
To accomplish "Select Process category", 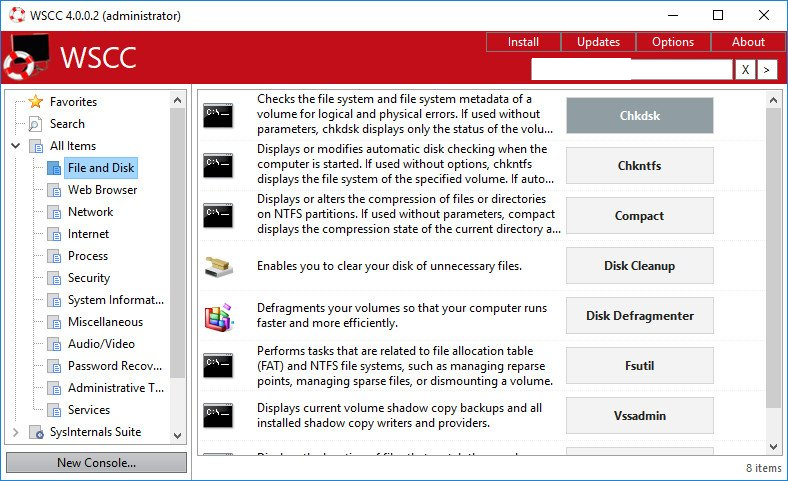I will [x=88, y=256].
